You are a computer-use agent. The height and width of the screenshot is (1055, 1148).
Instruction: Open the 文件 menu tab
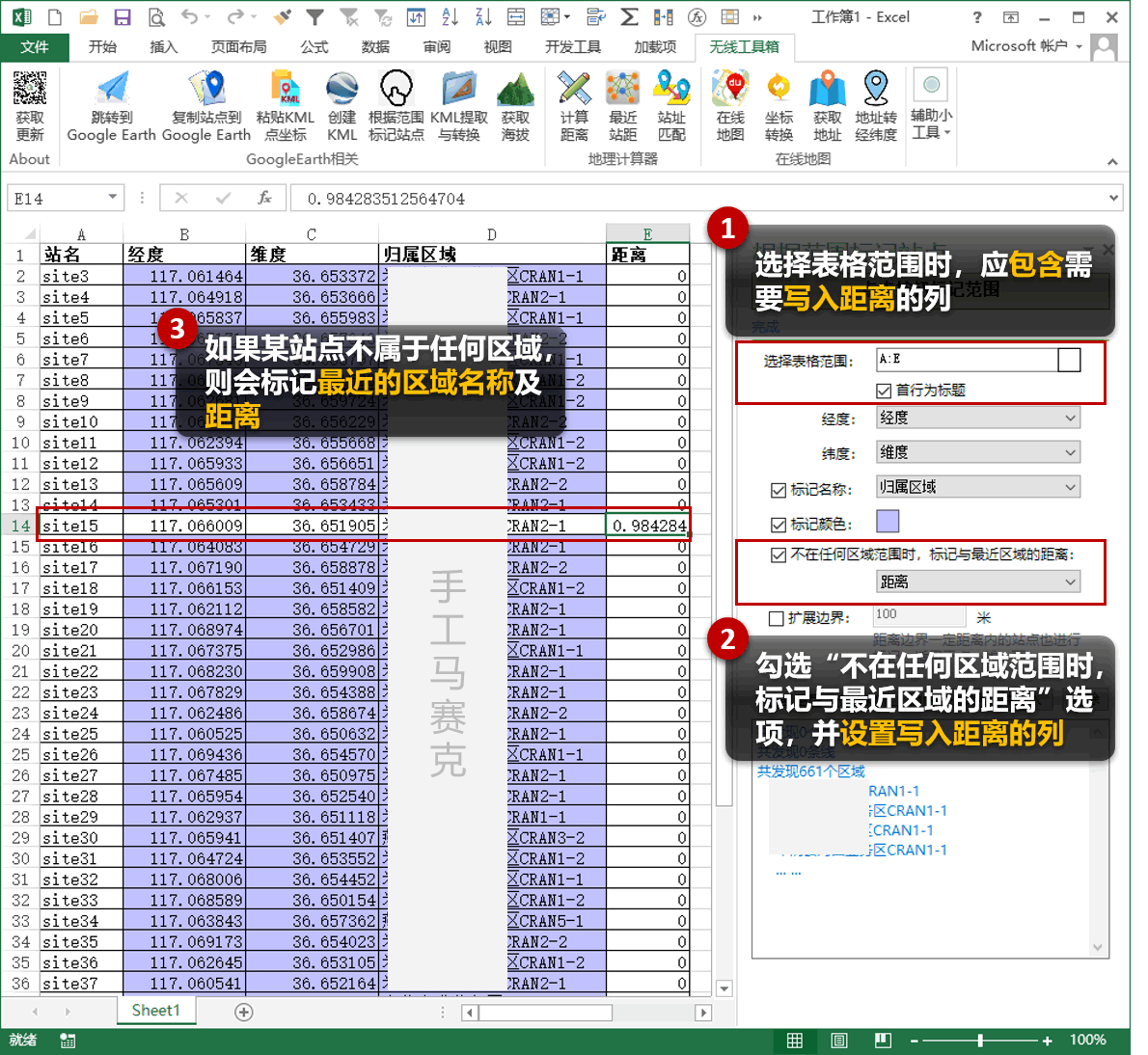(x=35, y=47)
